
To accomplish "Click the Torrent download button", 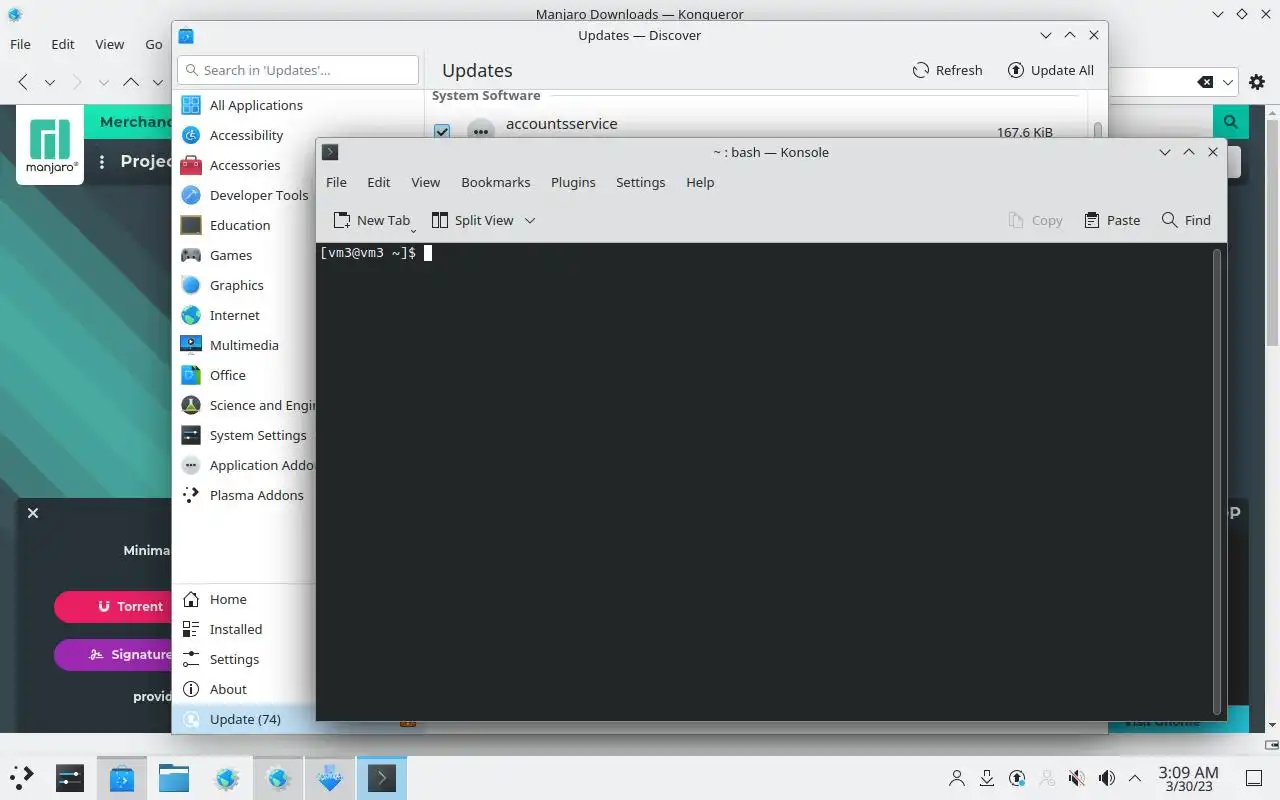I will (x=113, y=606).
